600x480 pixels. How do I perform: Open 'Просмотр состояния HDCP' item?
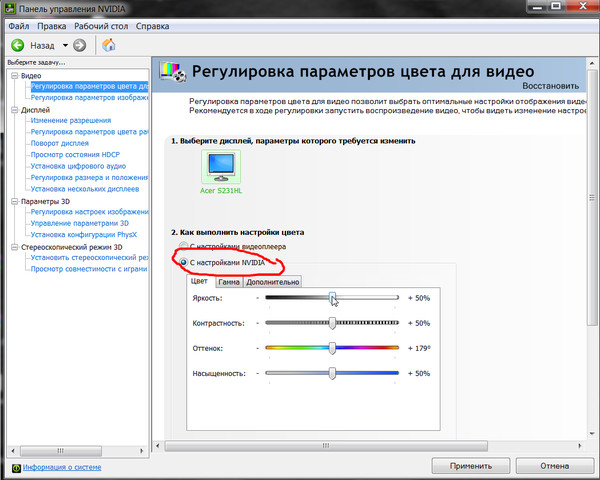75,155
